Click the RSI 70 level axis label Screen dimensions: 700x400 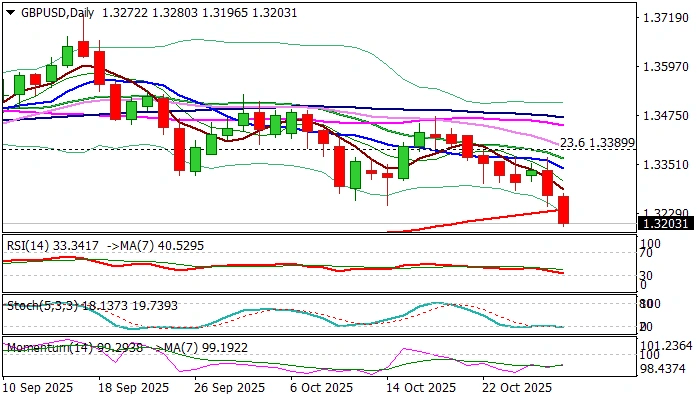pos(648,254)
